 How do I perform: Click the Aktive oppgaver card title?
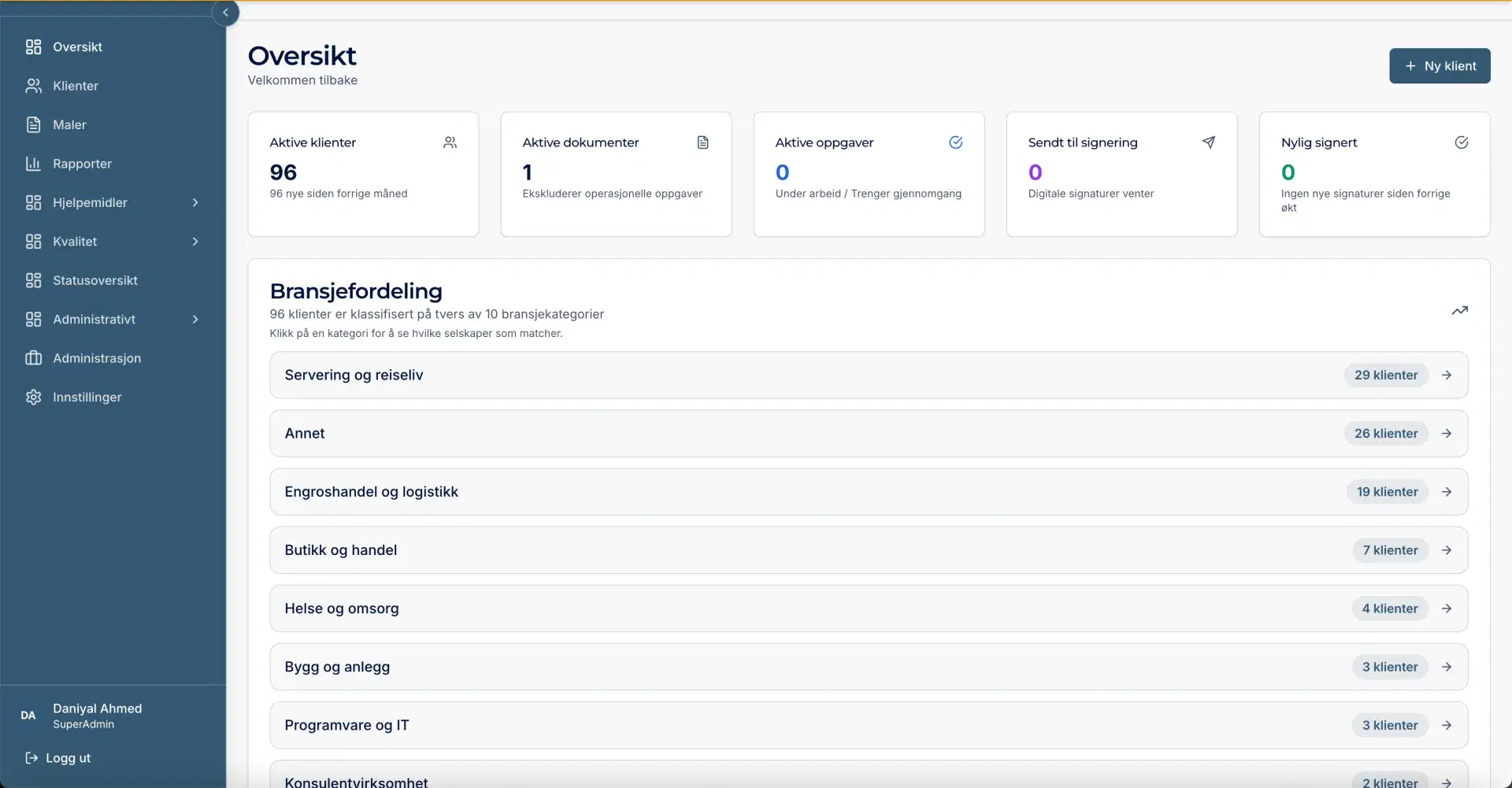coord(825,142)
